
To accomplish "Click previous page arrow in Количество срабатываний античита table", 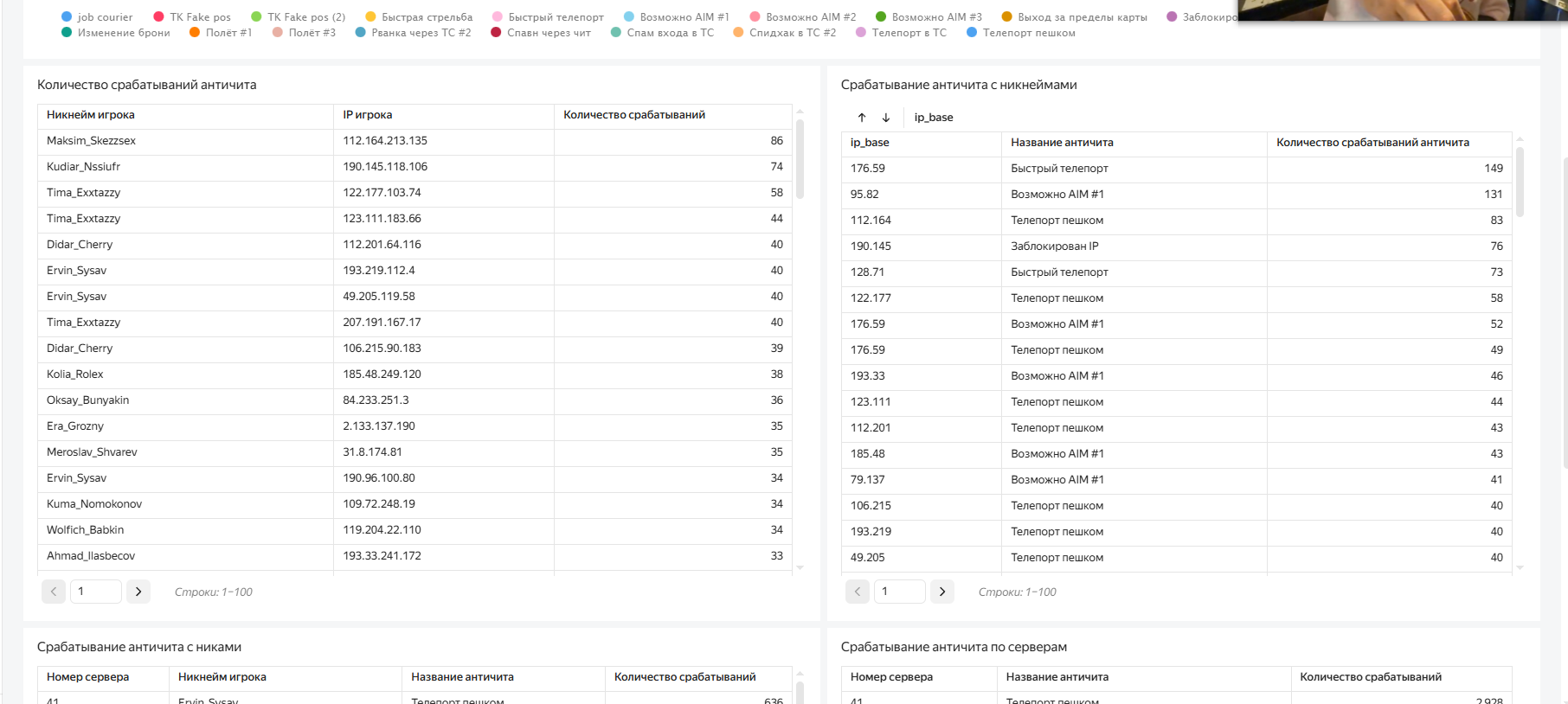I will pos(54,592).
